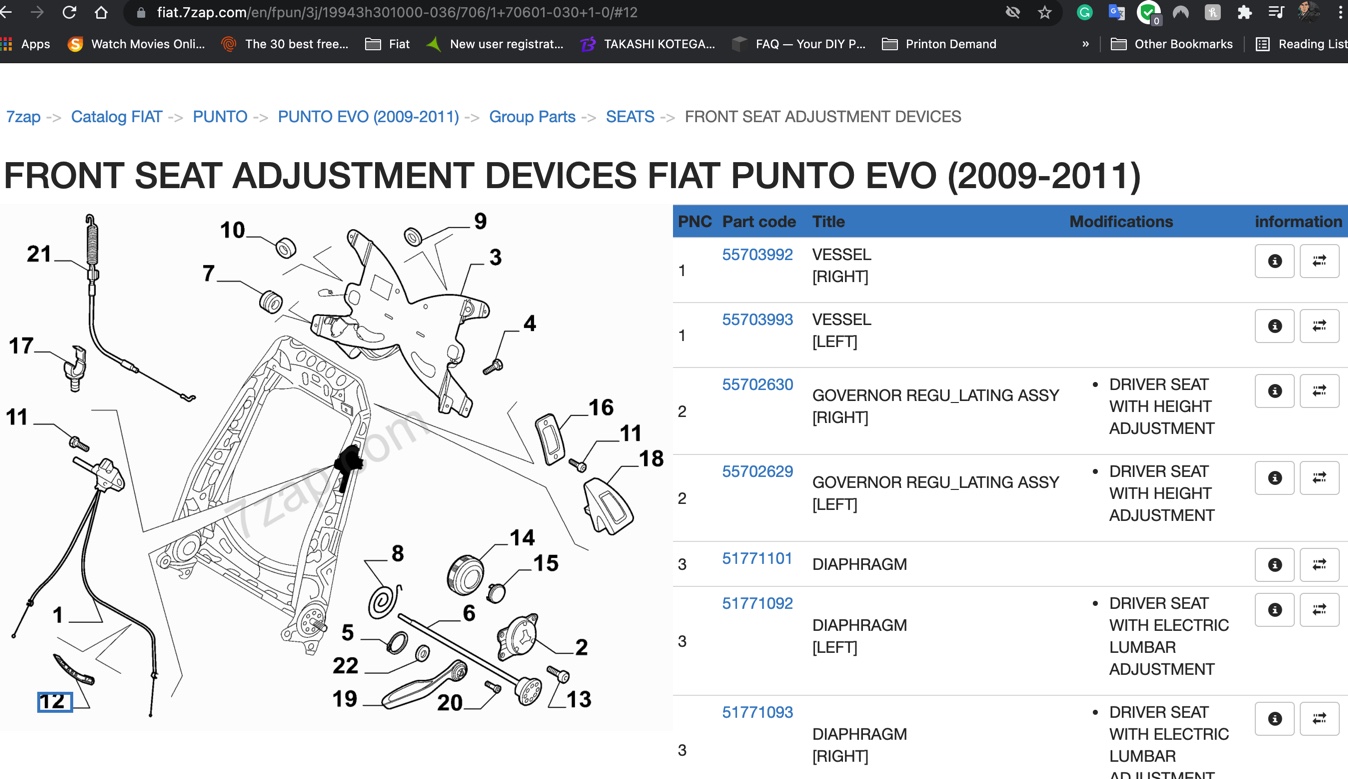Open info for part 55702629
The image size is (1348, 779).
[1274, 478]
